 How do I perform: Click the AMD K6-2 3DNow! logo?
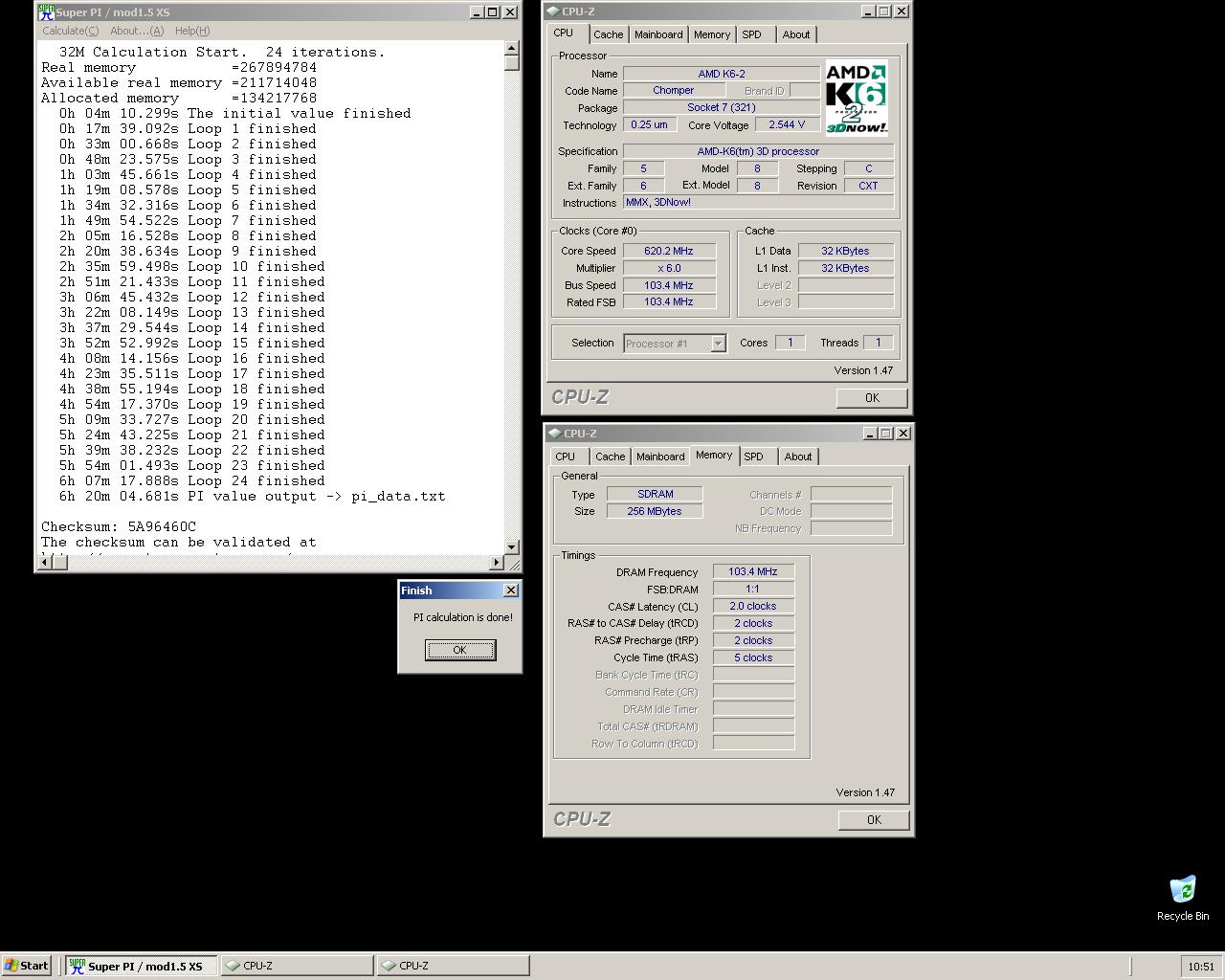coord(857,99)
